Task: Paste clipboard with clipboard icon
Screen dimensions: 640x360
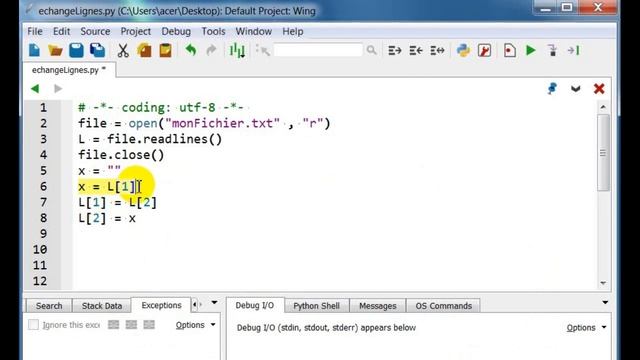Action: pos(165,51)
